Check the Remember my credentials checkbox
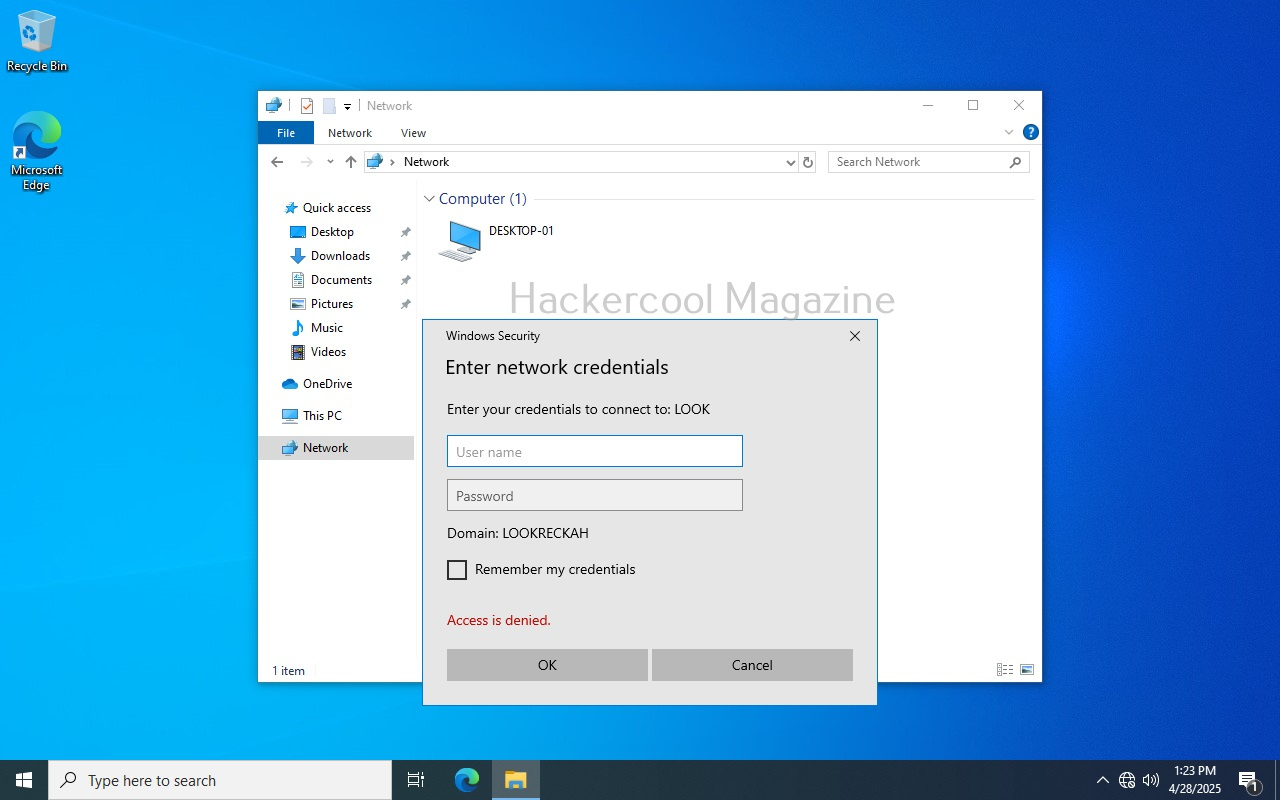This screenshot has height=800, width=1280. (x=457, y=570)
